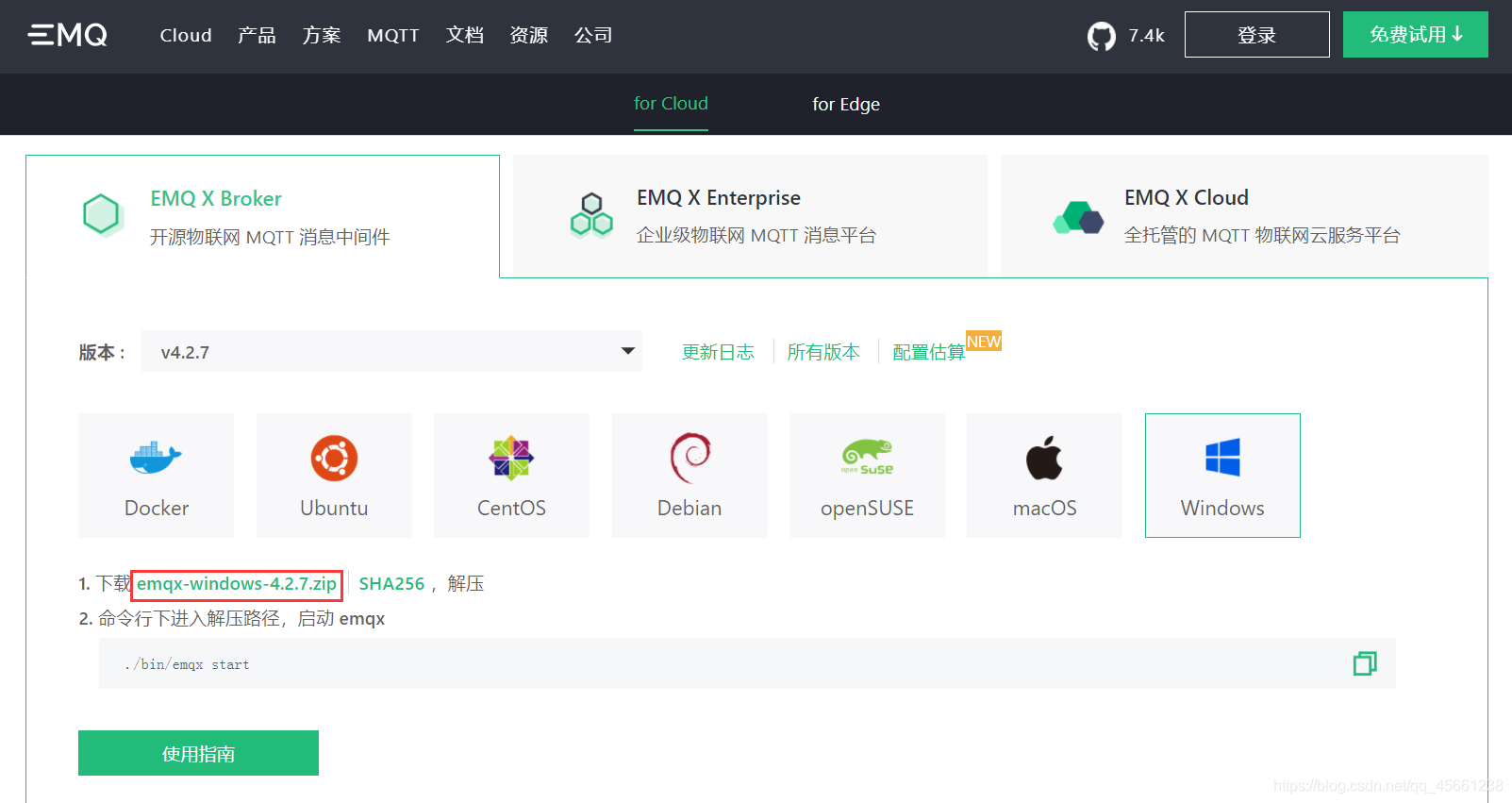This screenshot has height=803, width=1512.
Task: Click the Ubuntu label text
Action: [x=334, y=508]
